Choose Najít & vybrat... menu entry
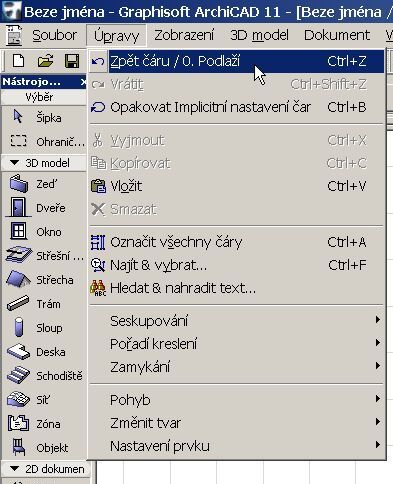Image resolution: width=393 pixels, height=484 pixels. 237,265
